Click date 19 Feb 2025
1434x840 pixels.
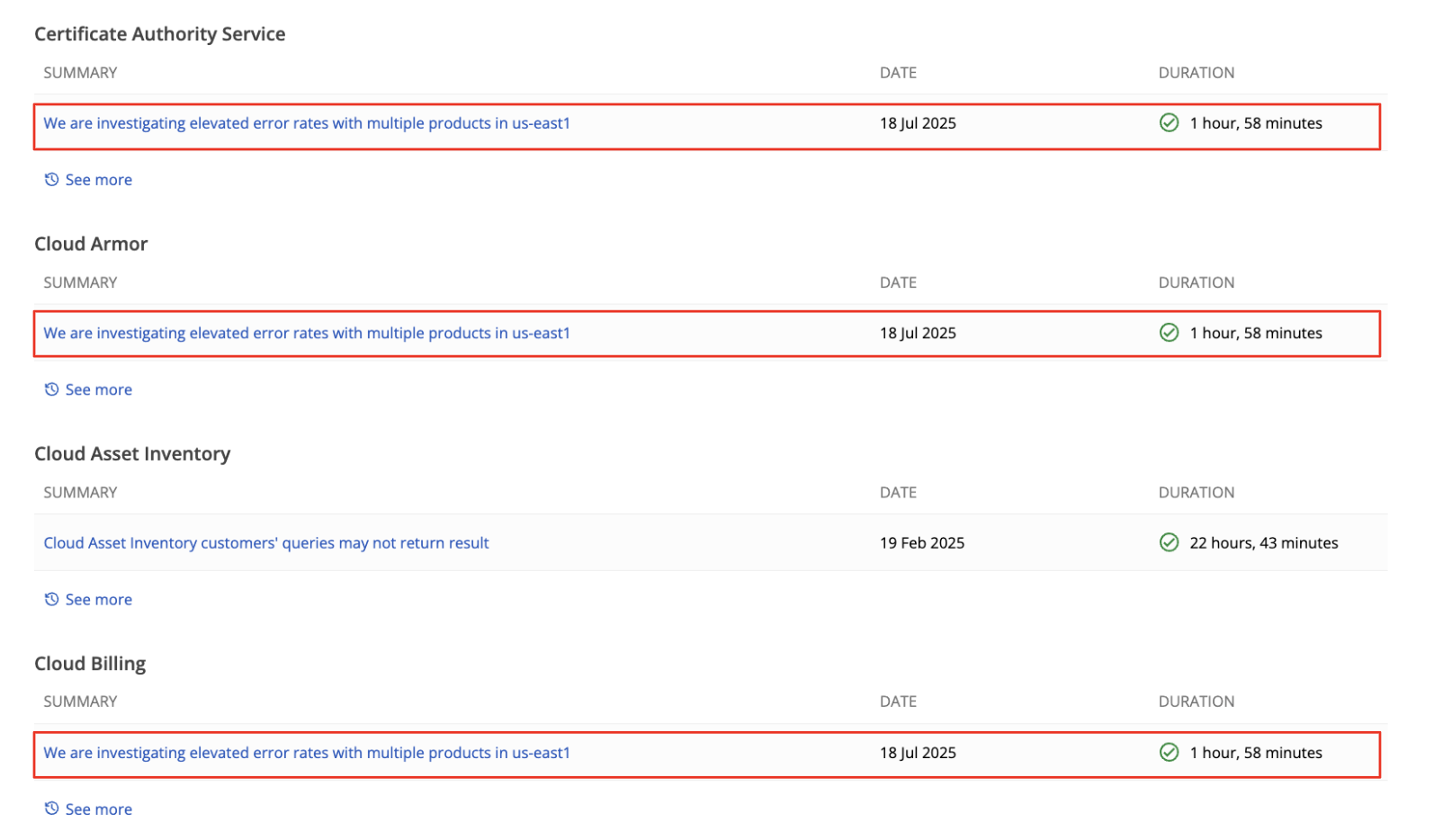pos(922,543)
